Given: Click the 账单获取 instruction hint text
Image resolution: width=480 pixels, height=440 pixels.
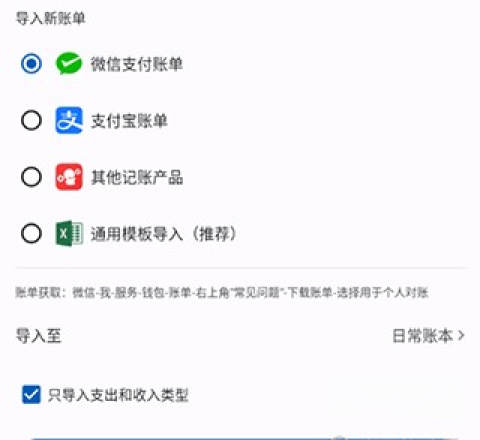Looking at the screenshot, I should [222, 293].
